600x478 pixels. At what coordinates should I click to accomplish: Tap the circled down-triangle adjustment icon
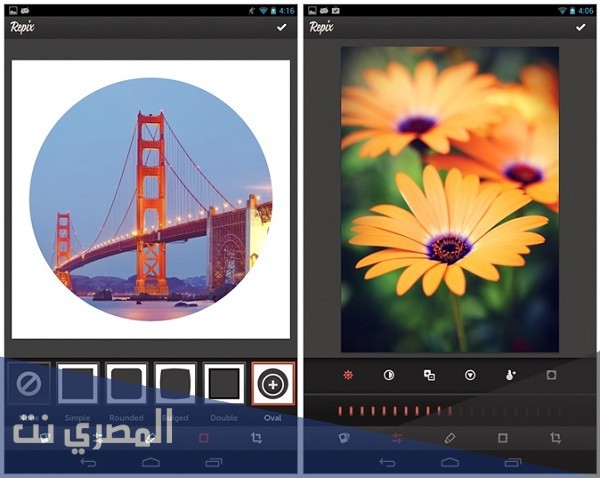pos(470,375)
